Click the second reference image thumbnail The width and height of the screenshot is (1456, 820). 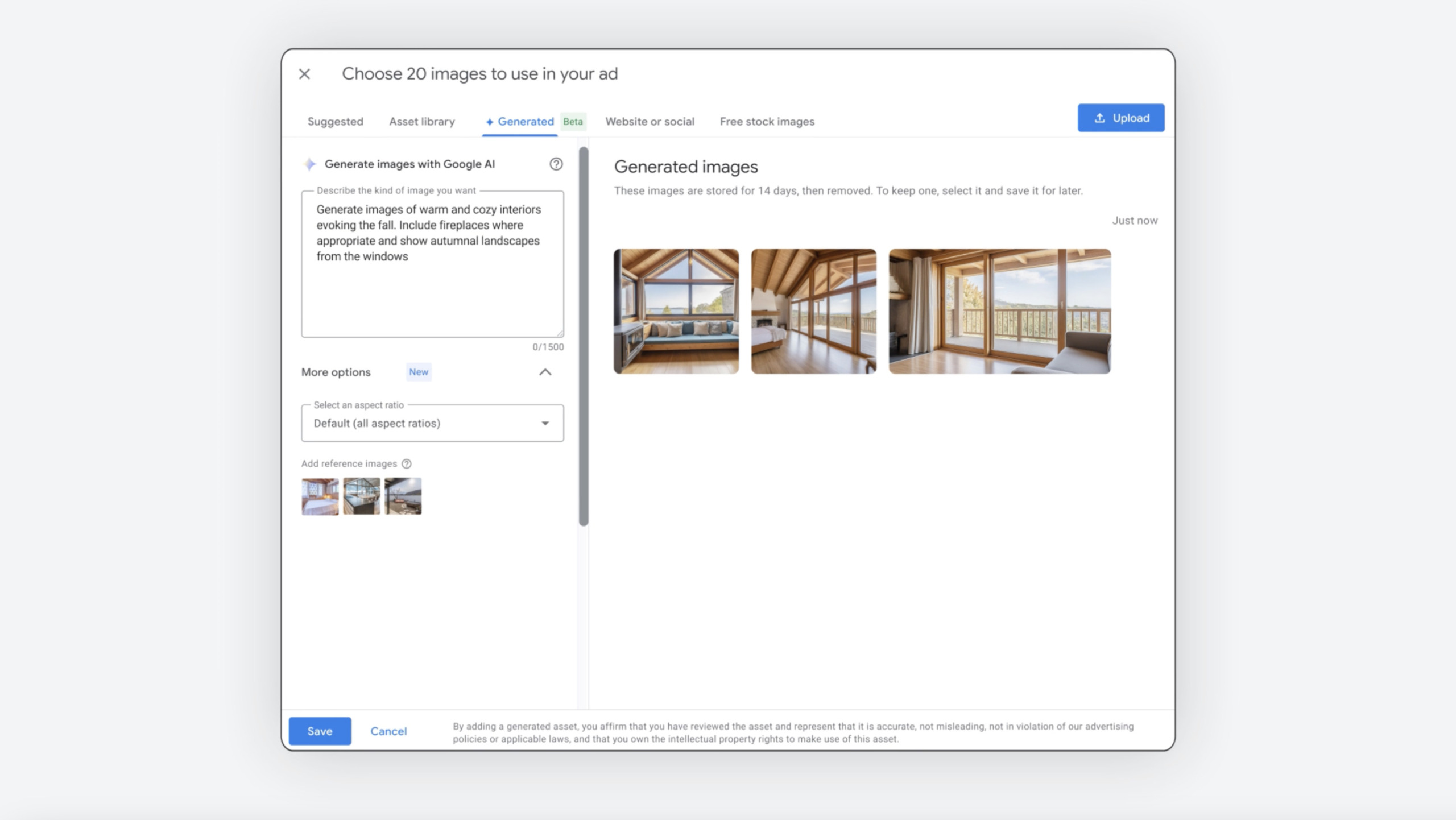point(361,496)
